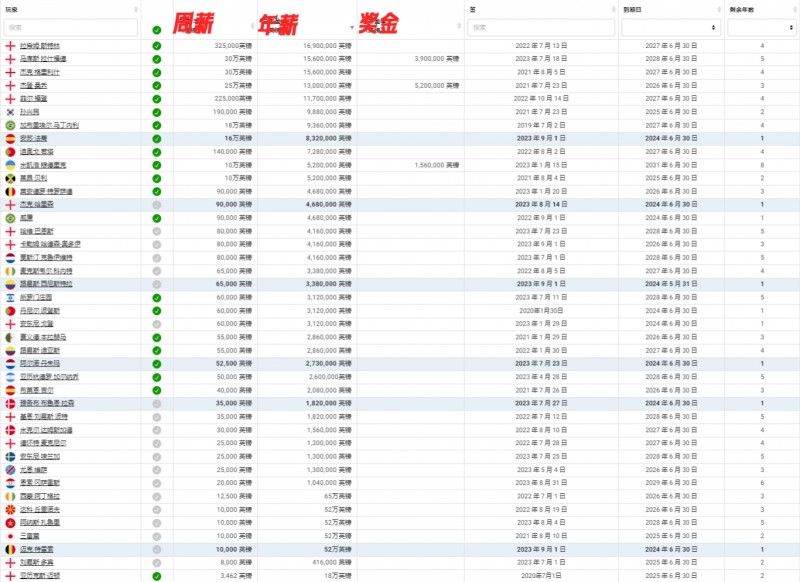Click the Israel flag icon
This screenshot has width=800, height=582.
tap(10, 297)
